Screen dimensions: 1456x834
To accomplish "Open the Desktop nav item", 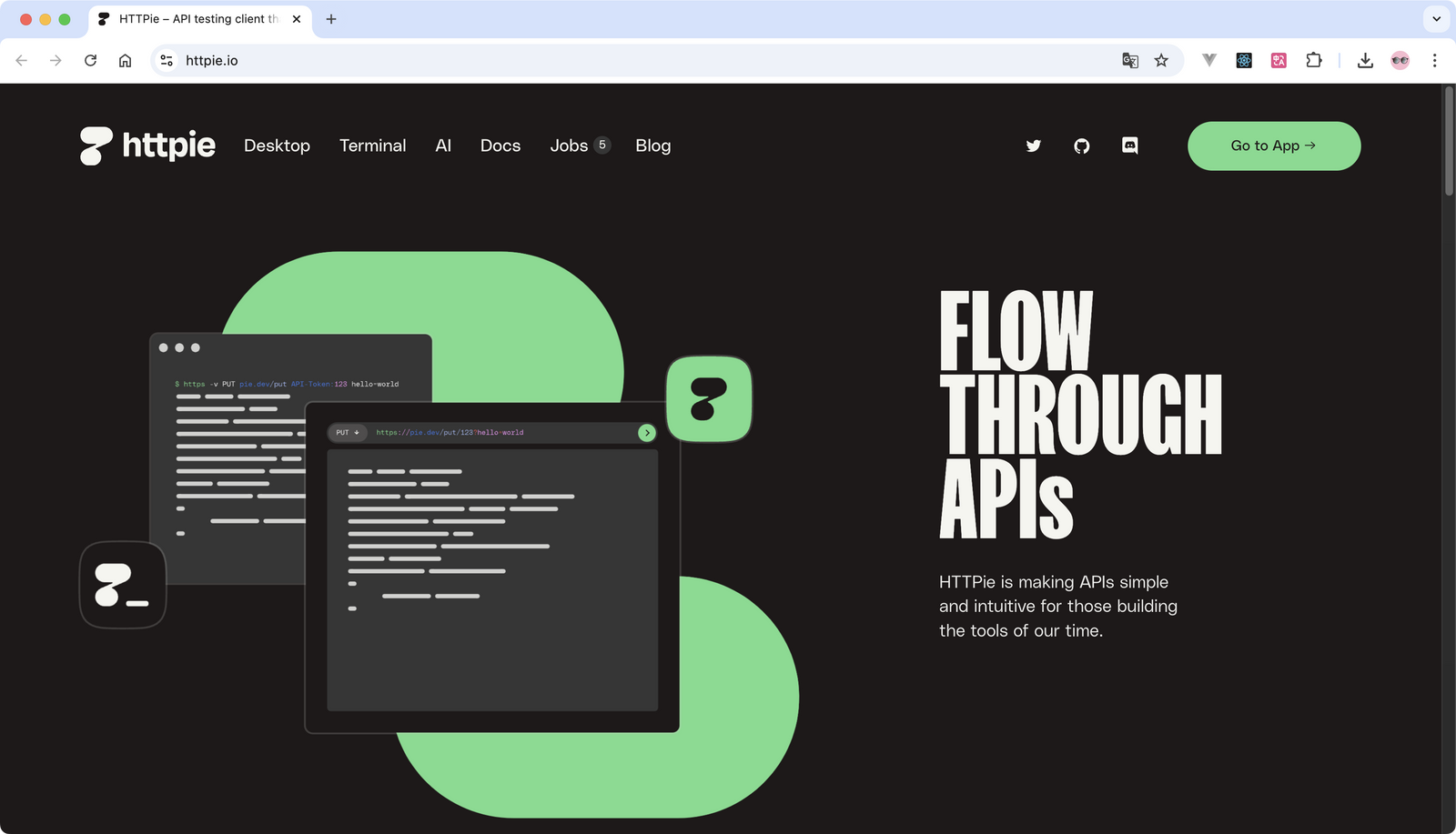I will coord(277,146).
